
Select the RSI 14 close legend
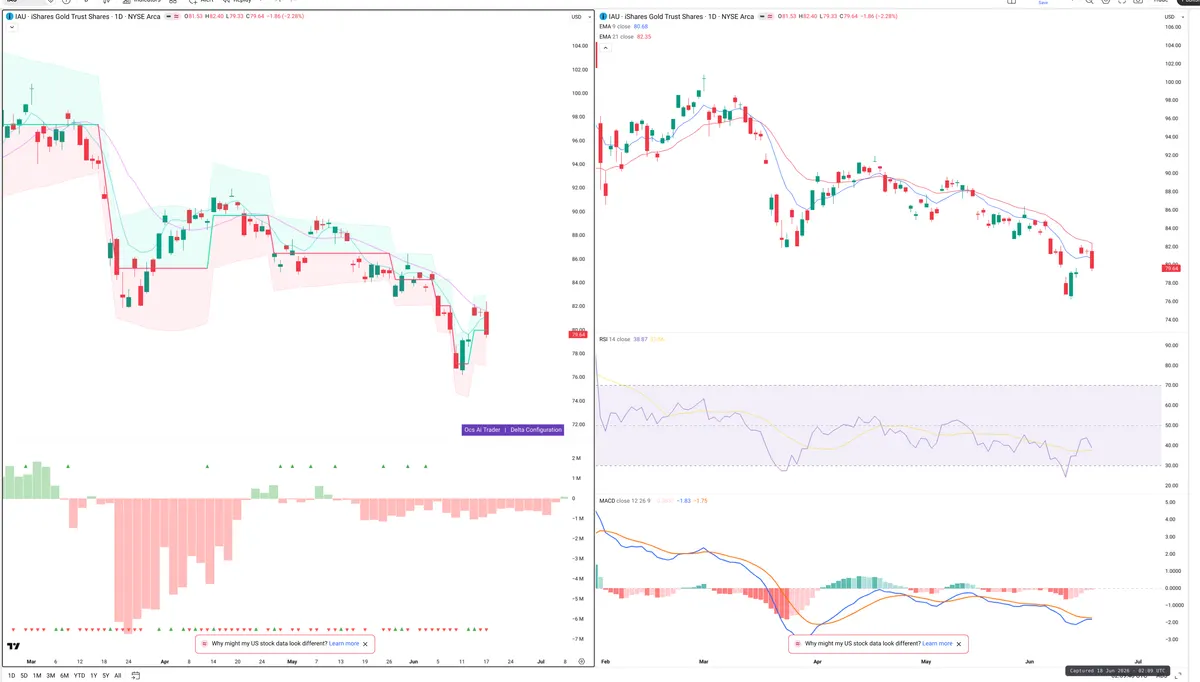pos(614,340)
